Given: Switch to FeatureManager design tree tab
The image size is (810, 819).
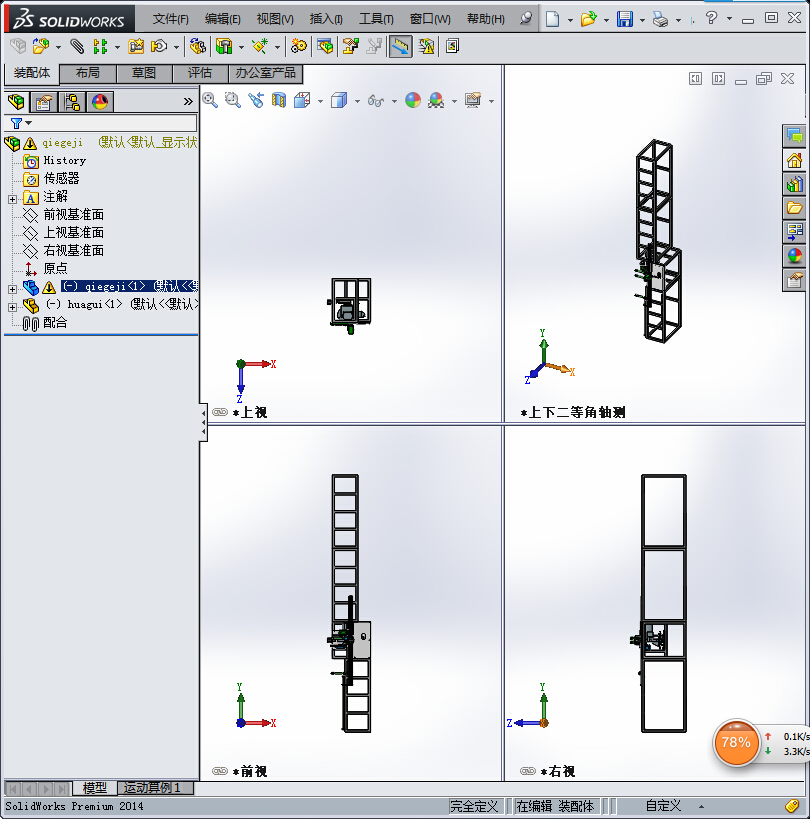Looking at the screenshot, I should [x=17, y=101].
